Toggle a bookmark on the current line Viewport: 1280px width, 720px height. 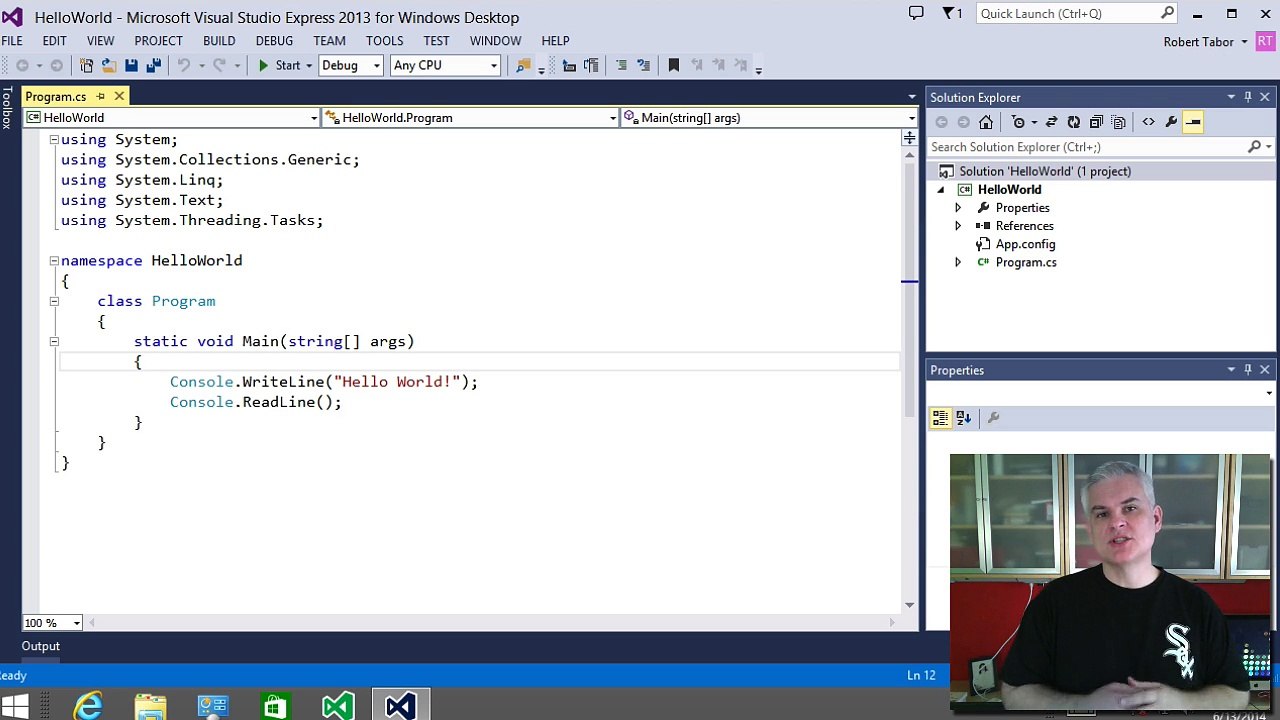(673, 65)
